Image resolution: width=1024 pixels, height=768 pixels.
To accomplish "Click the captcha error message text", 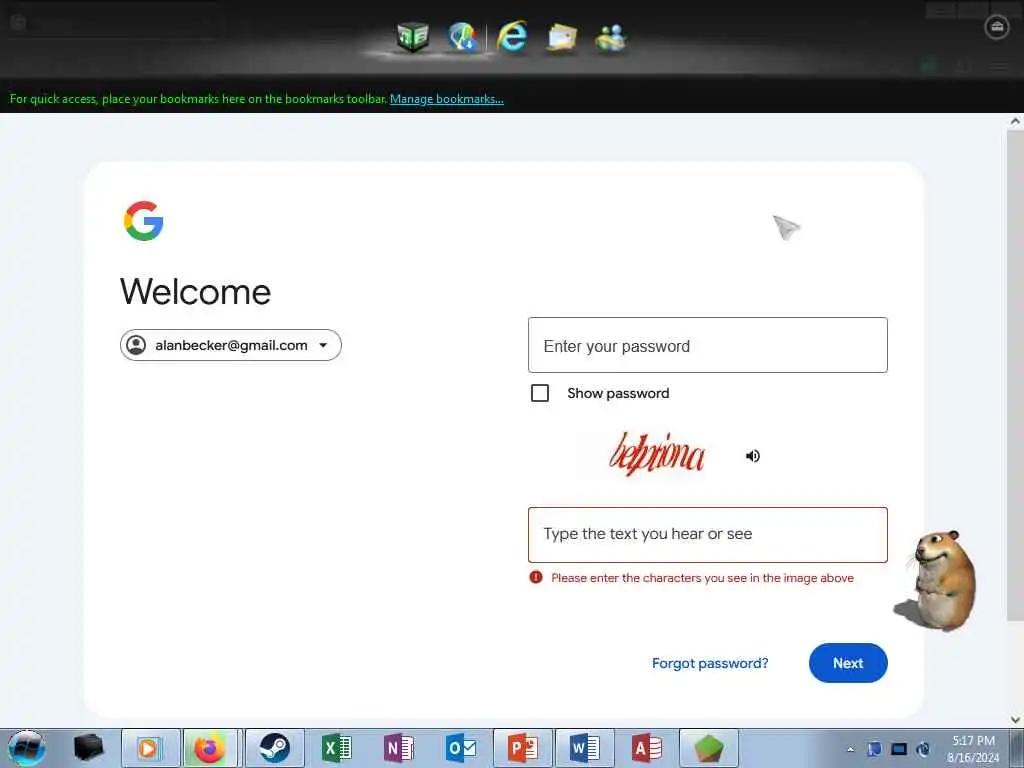I will [x=702, y=578].
